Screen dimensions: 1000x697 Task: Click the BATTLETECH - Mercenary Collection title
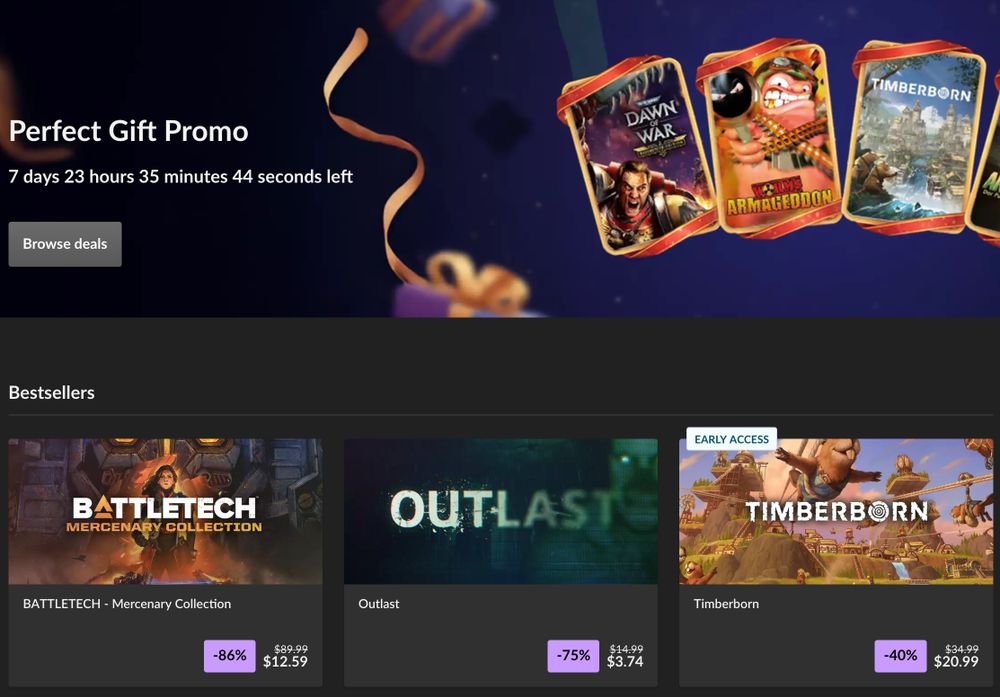pos(127,603)
